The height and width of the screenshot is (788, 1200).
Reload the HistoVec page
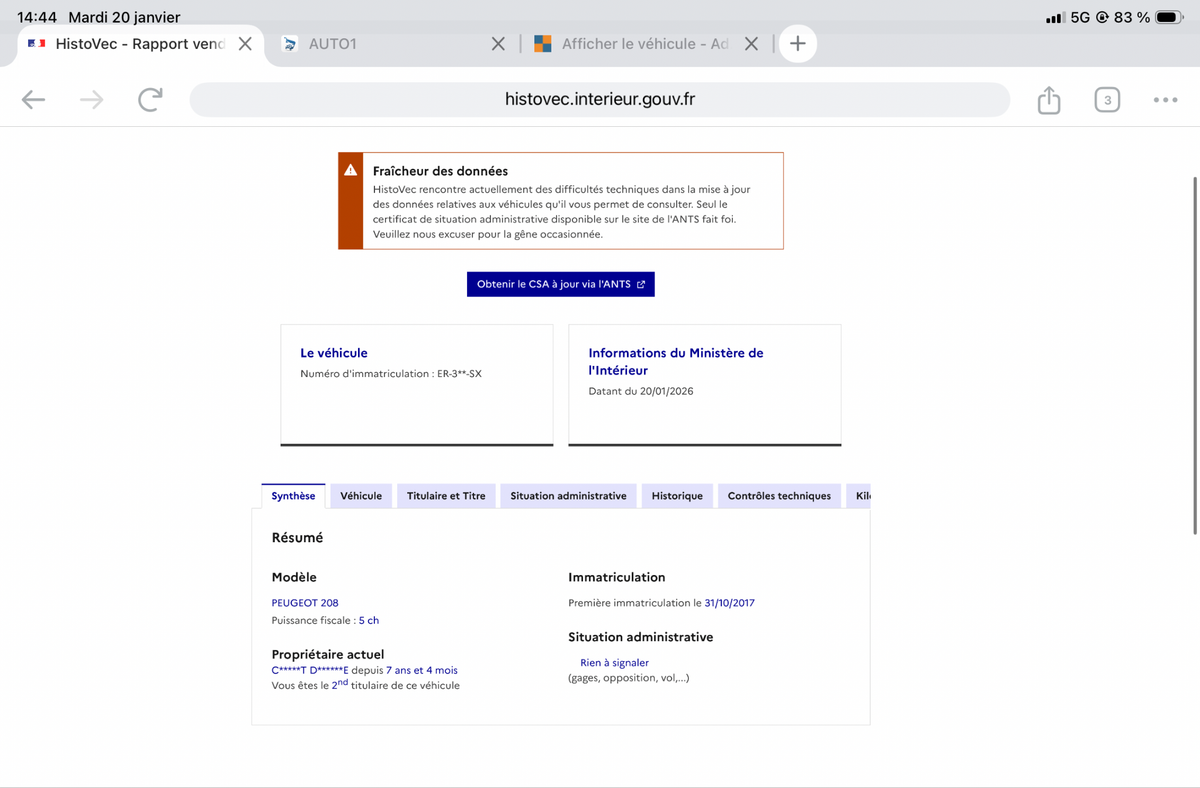coord(150,99)
